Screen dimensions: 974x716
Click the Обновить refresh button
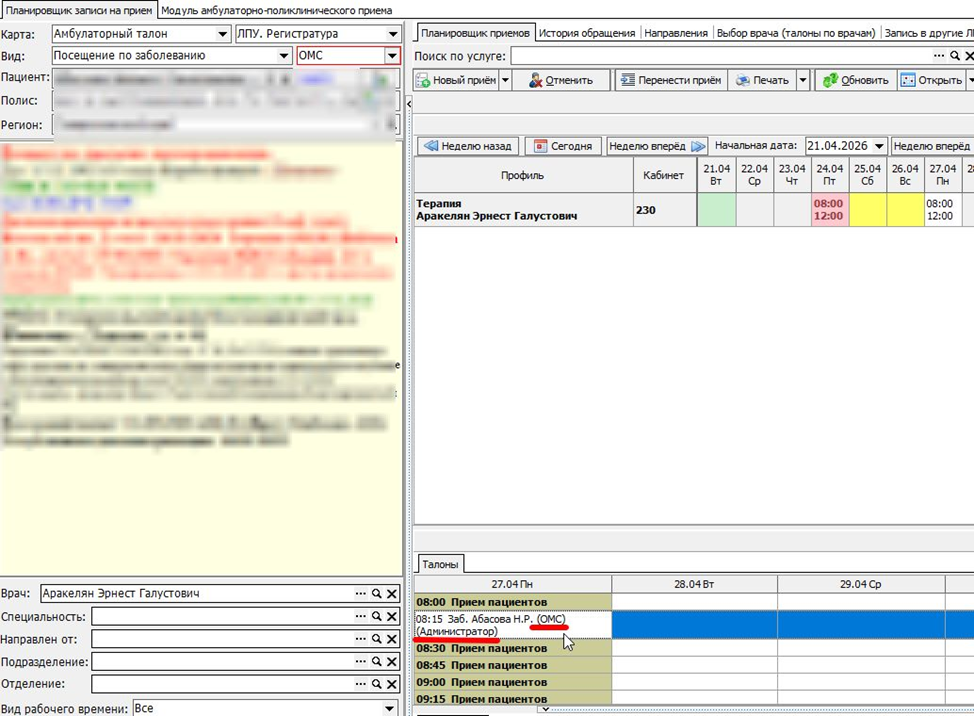pyautogui.click(x=856, y=80)
